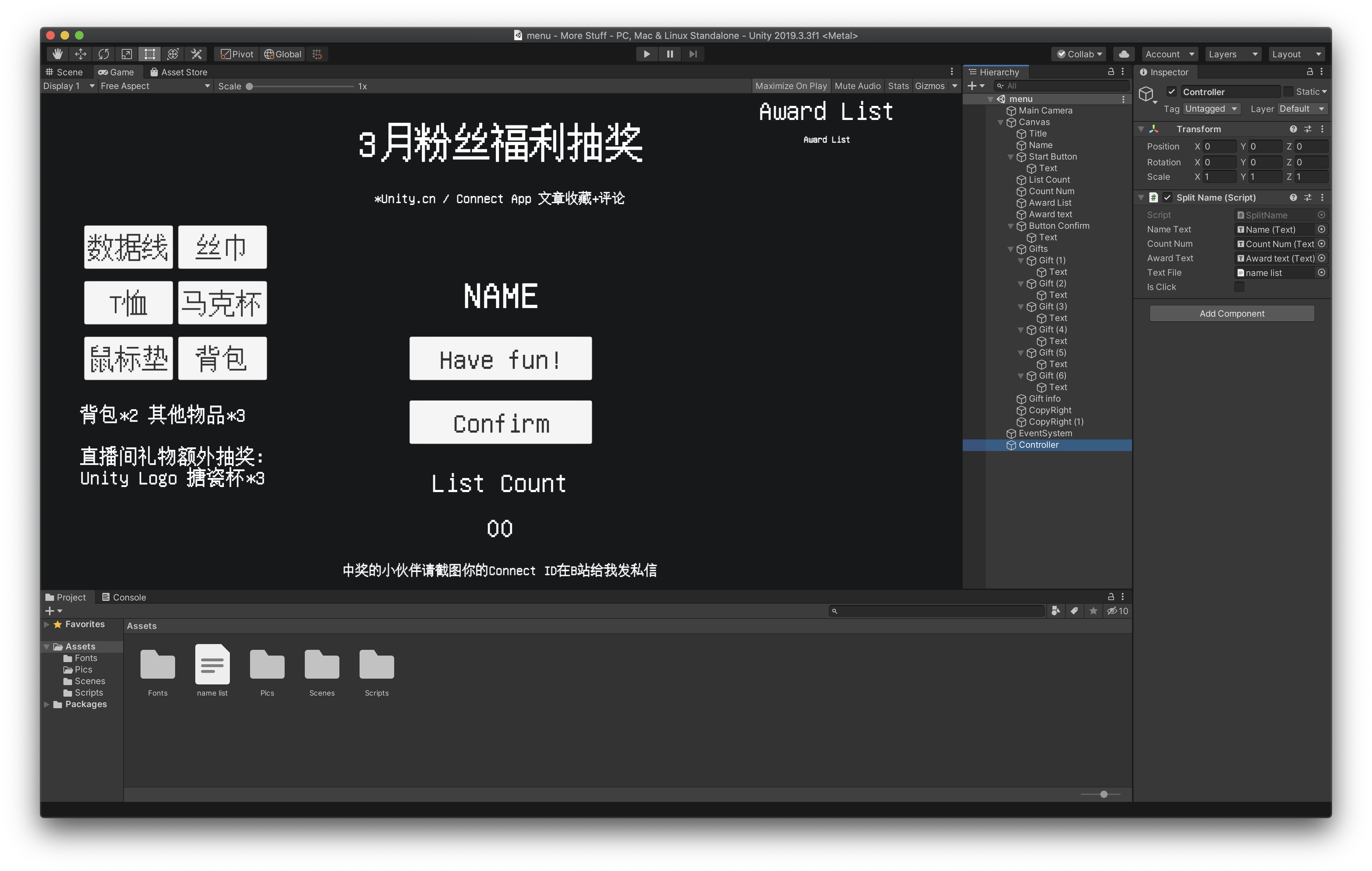Open the Layers dropdown
1372x871 pixels.
[x=1233, y=54]
